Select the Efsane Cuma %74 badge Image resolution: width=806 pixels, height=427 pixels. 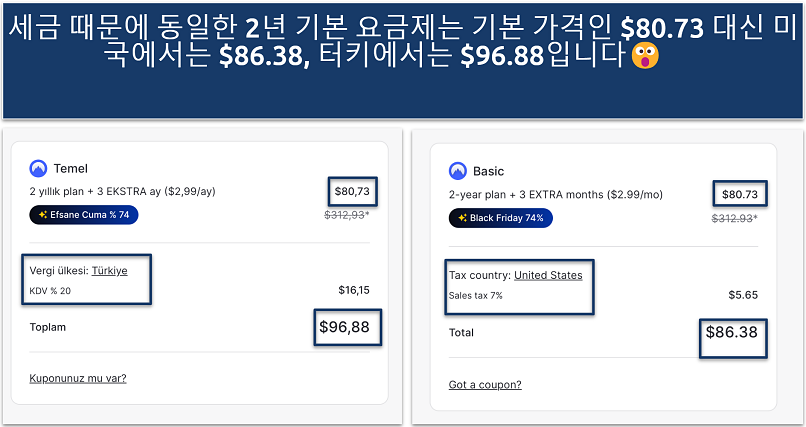pos(85,214)
